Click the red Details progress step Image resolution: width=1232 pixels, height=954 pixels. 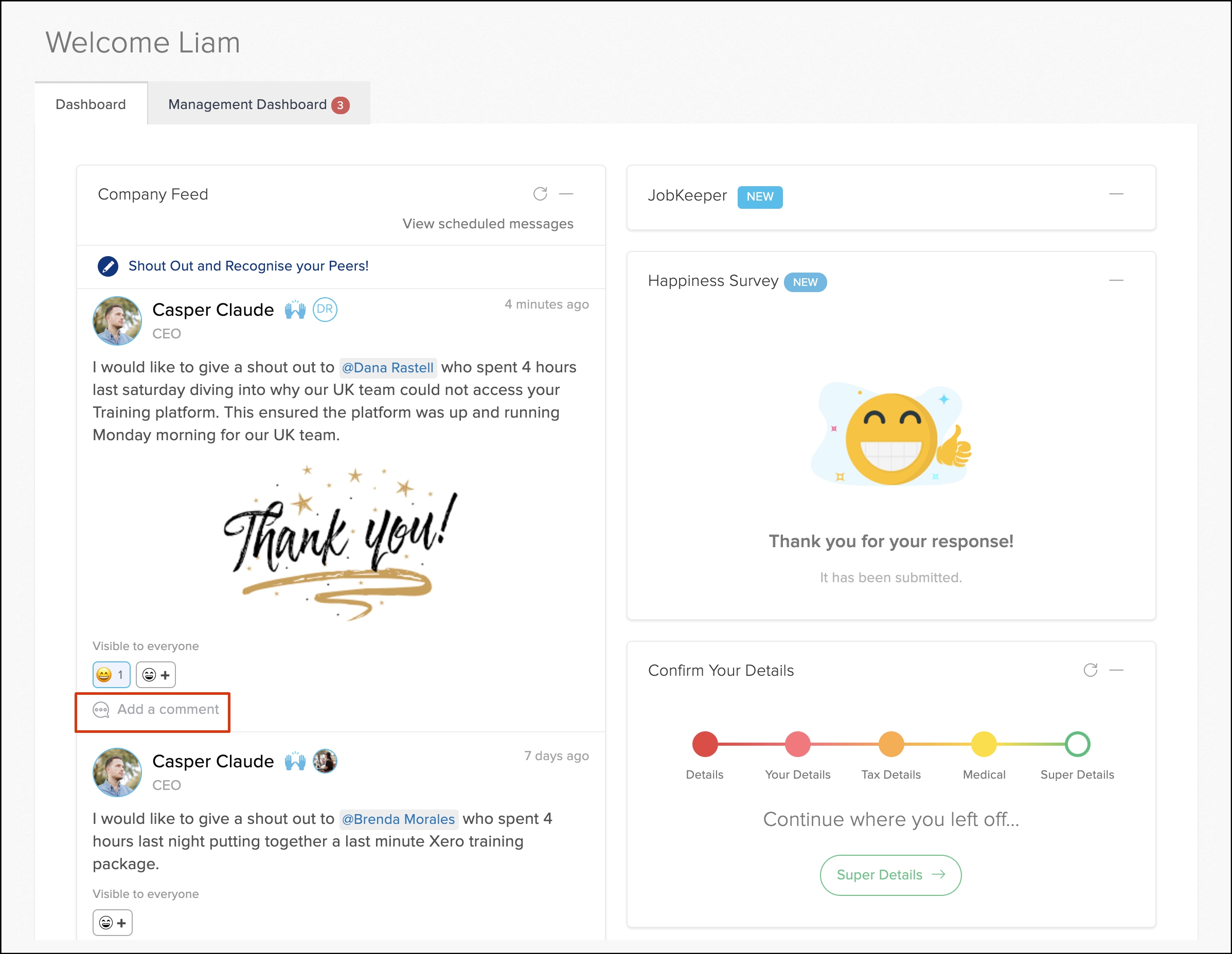pyautogui.click(x=705, y=744)
